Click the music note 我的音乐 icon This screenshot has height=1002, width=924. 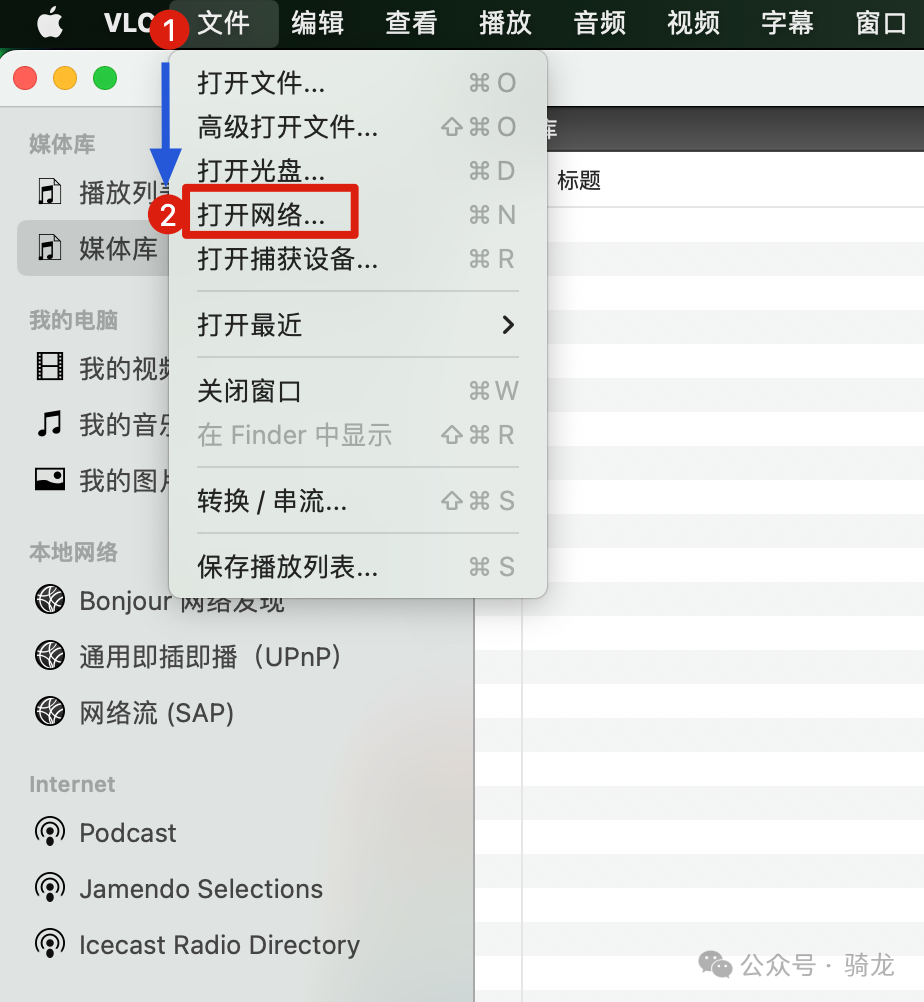(x=50, y=423)
